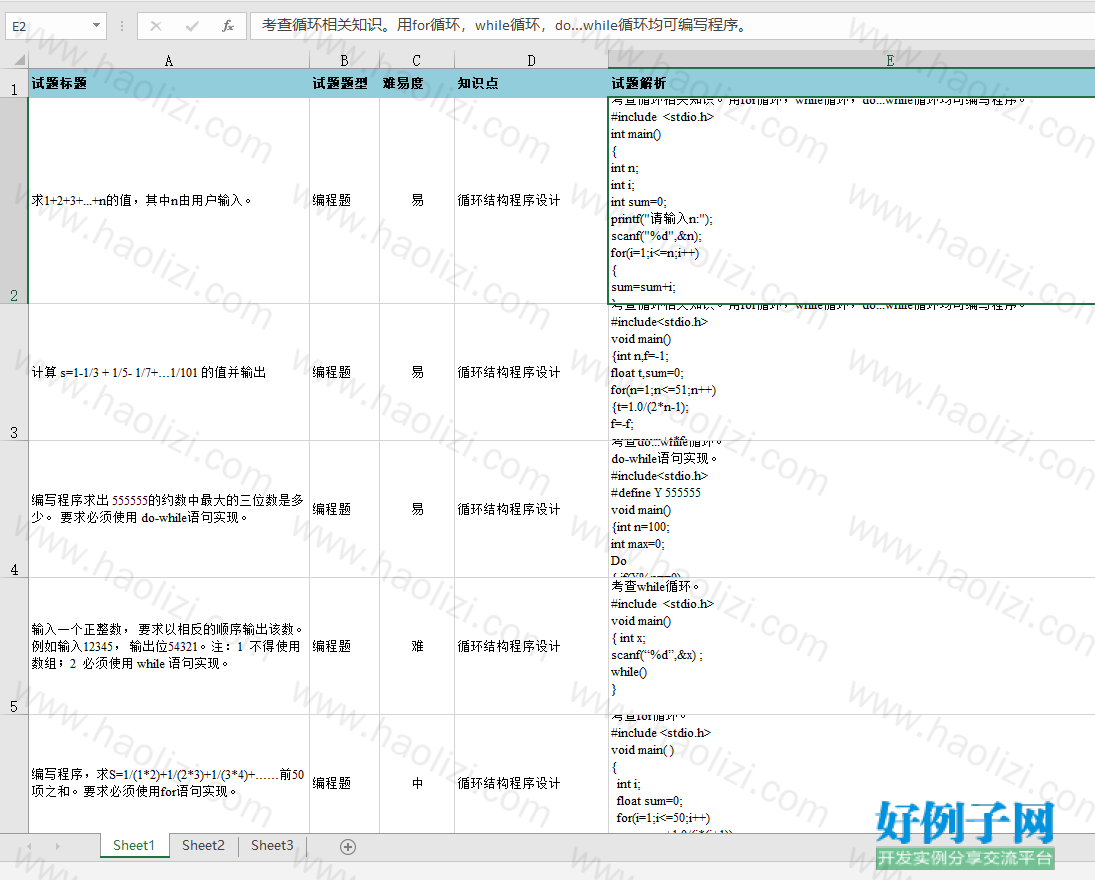Click next sheet navigation arrow
This screenshot has width=1095, height=880.
[x=57, y=846]
